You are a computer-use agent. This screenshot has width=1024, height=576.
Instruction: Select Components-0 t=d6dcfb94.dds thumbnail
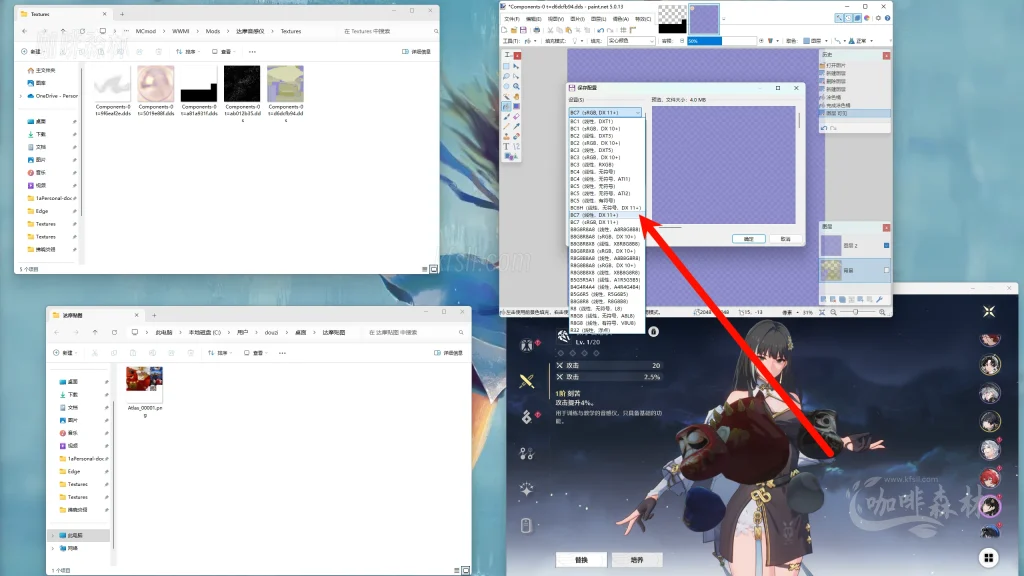tap(285, 85)
